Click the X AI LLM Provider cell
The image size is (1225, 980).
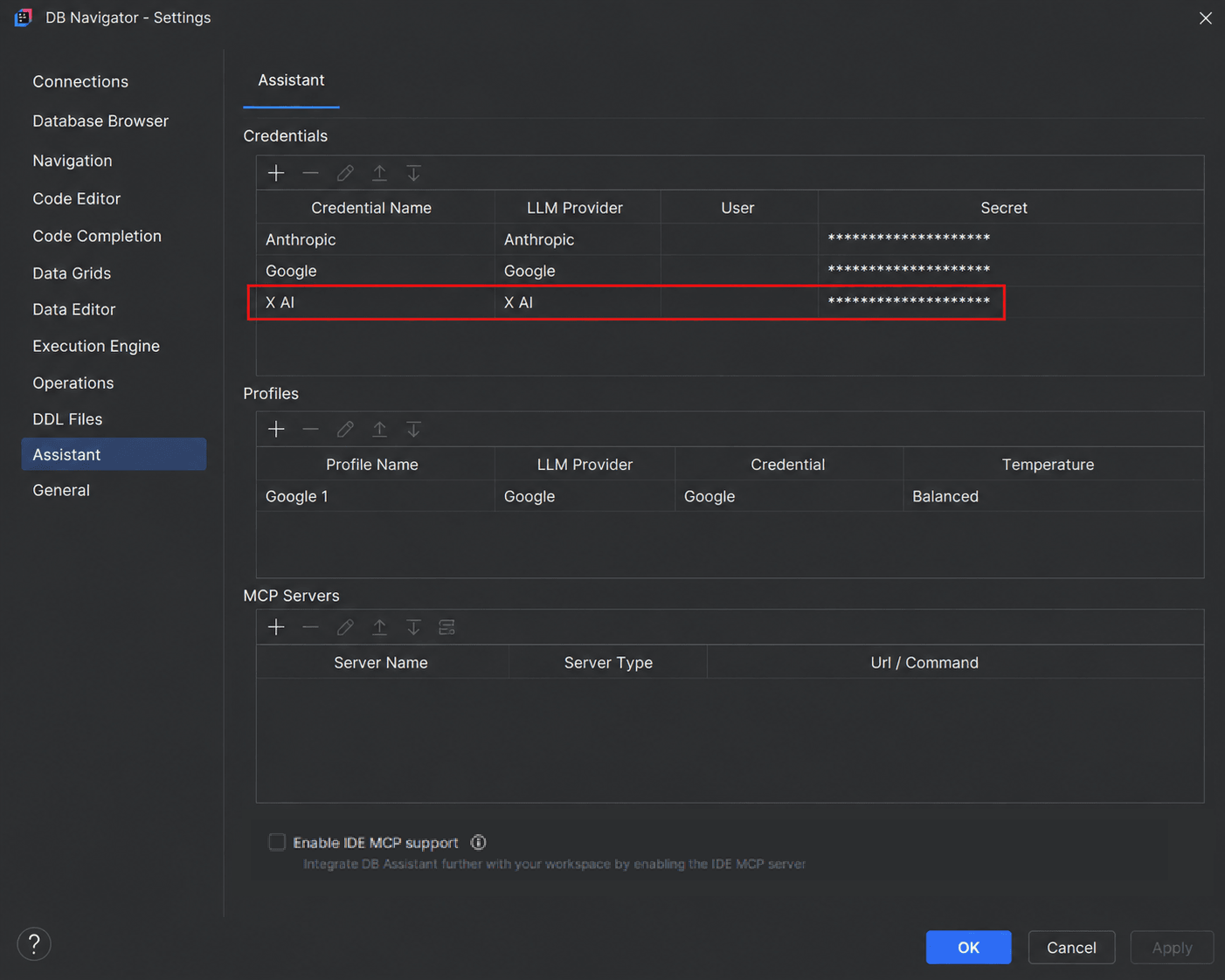(578, 302)
